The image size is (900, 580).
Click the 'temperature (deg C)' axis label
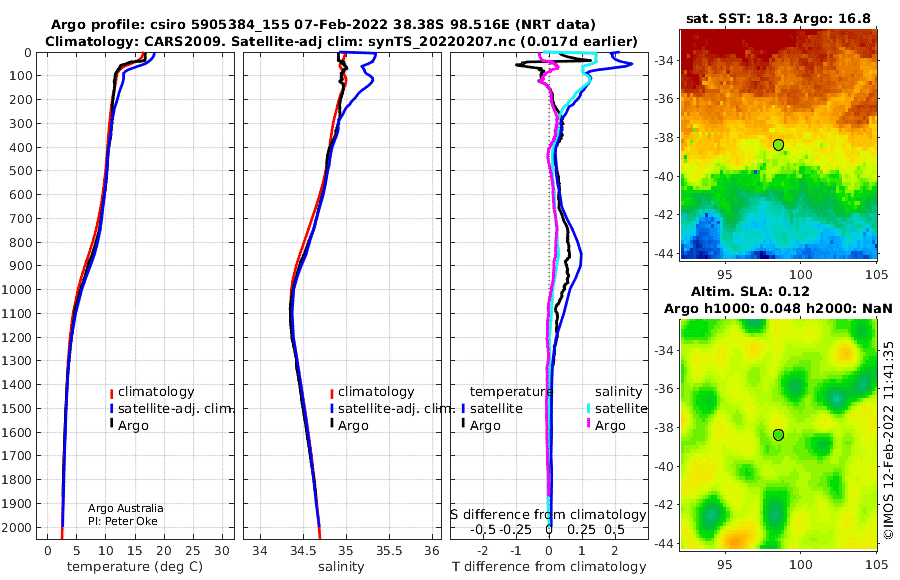click(135, 567)
